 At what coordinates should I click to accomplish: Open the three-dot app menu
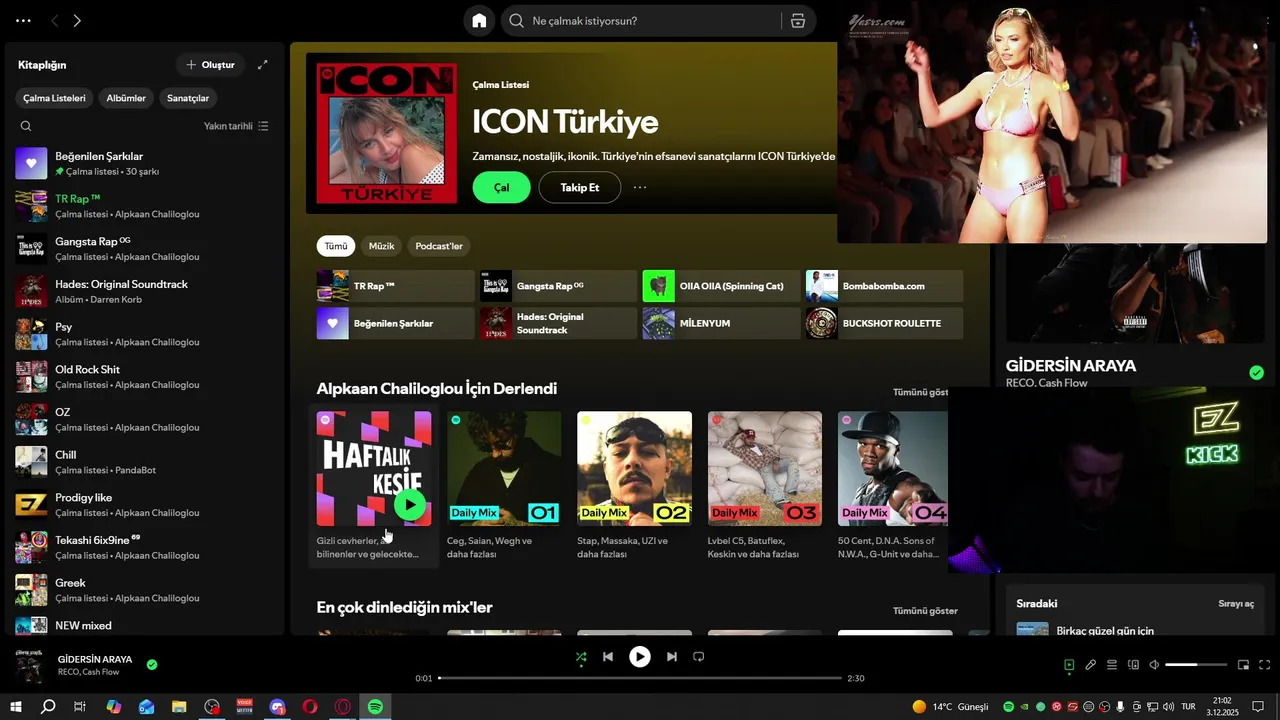[23, 20]
